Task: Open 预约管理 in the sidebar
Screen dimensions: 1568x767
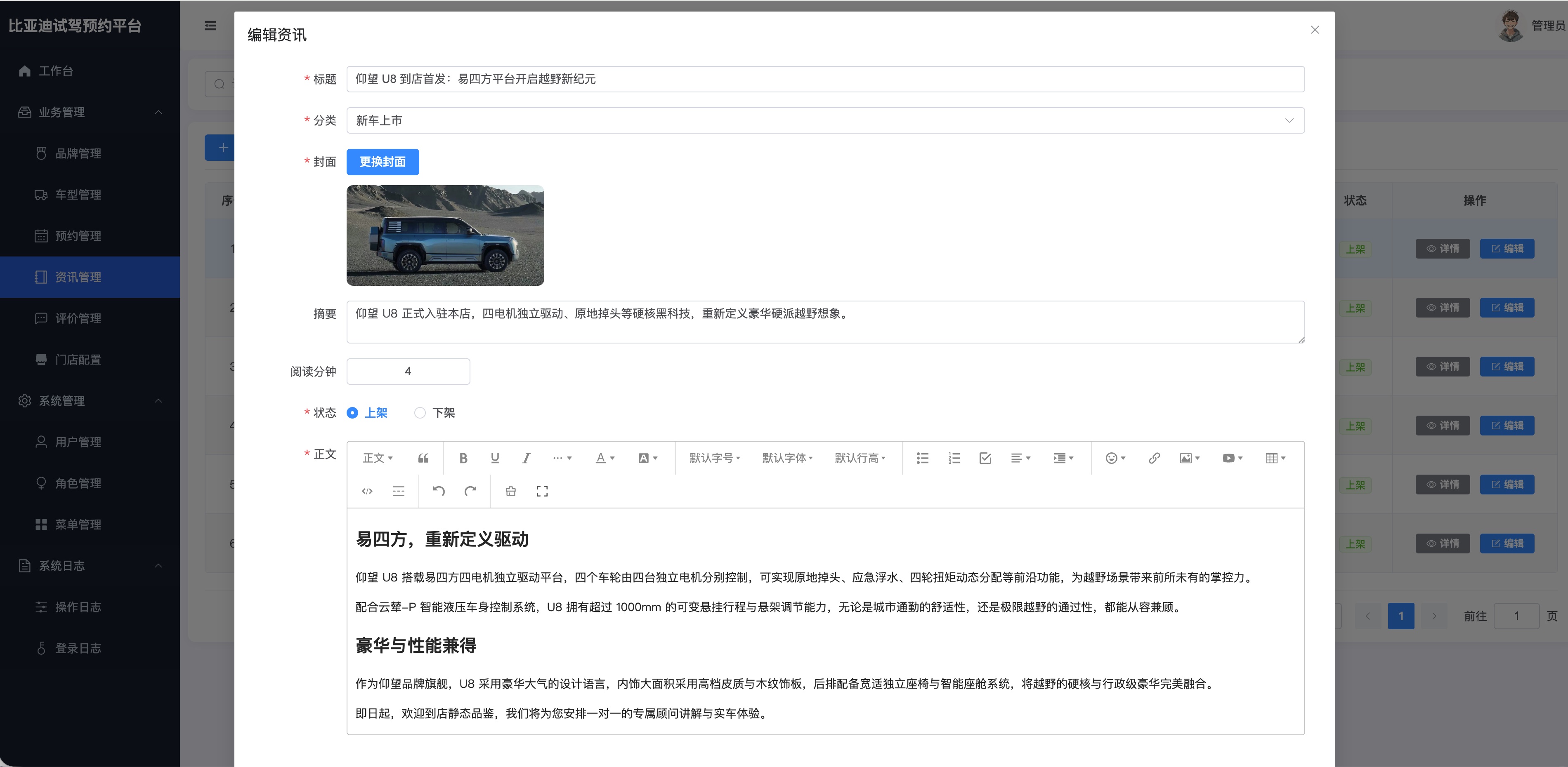Action: click(90, 236)
